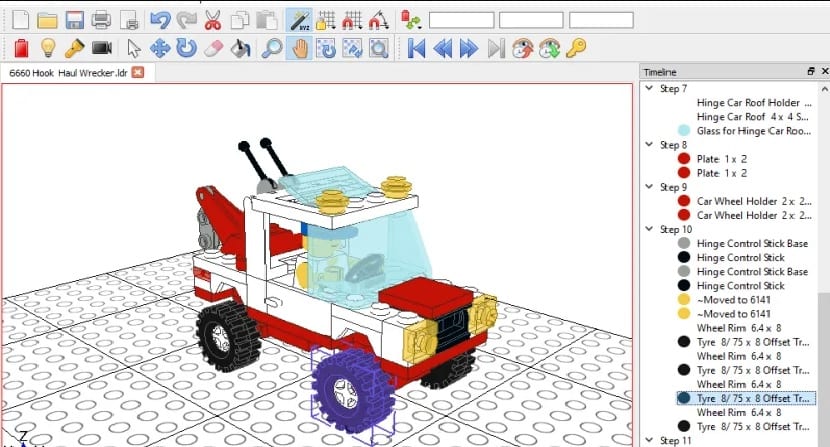Toggle the snap-to-grid lock button
This screenshot has height=447, width=830.
[325, 19]
